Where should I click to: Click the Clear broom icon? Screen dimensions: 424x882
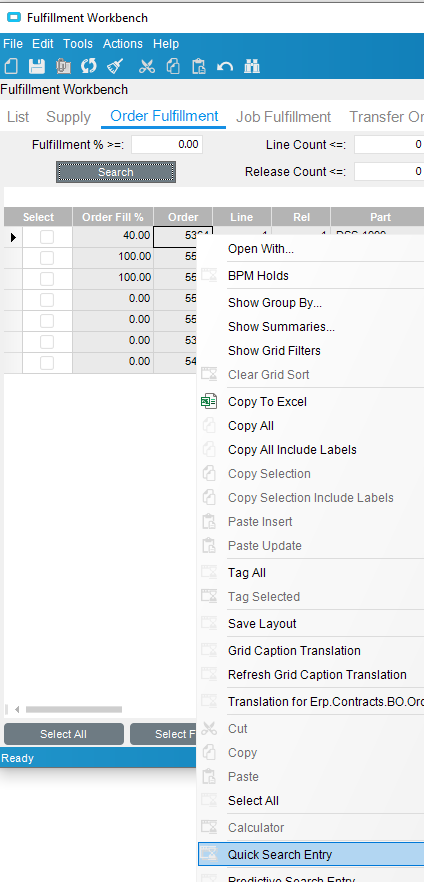pyautogui.click(x=115, y=66)
